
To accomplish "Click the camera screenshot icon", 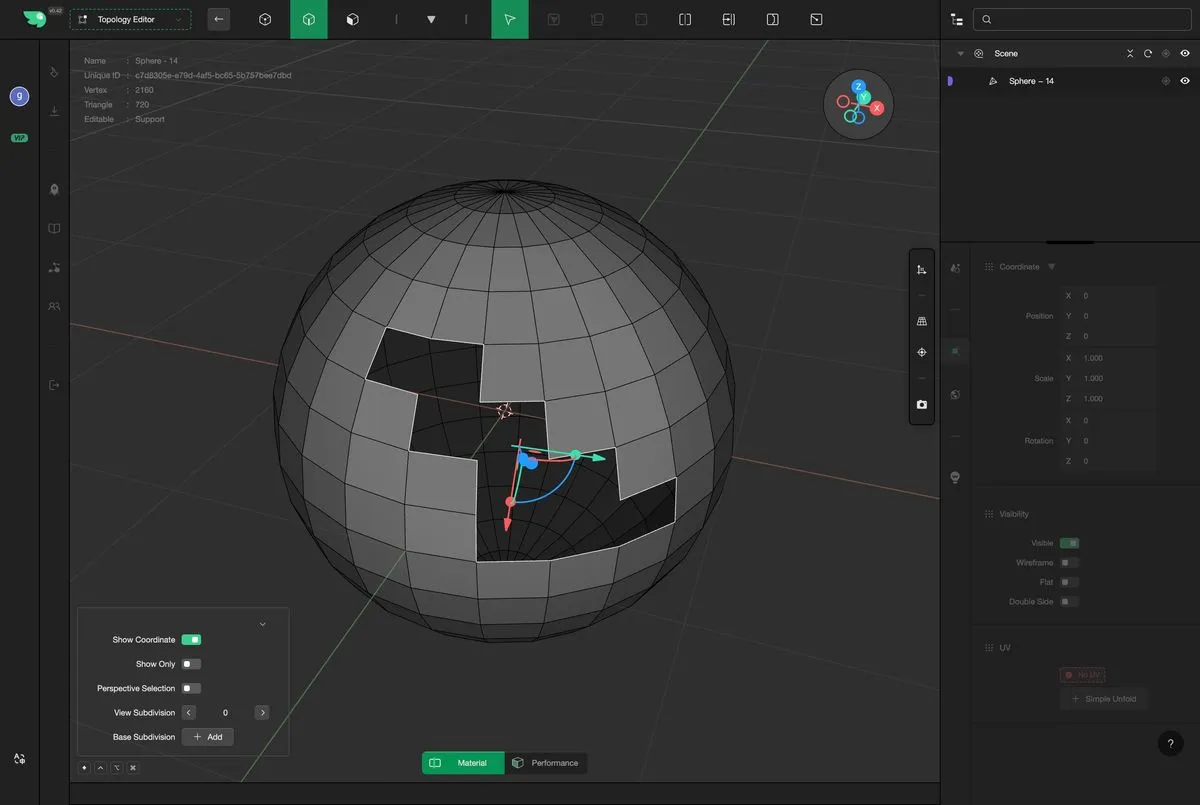I will click(921, 405).
